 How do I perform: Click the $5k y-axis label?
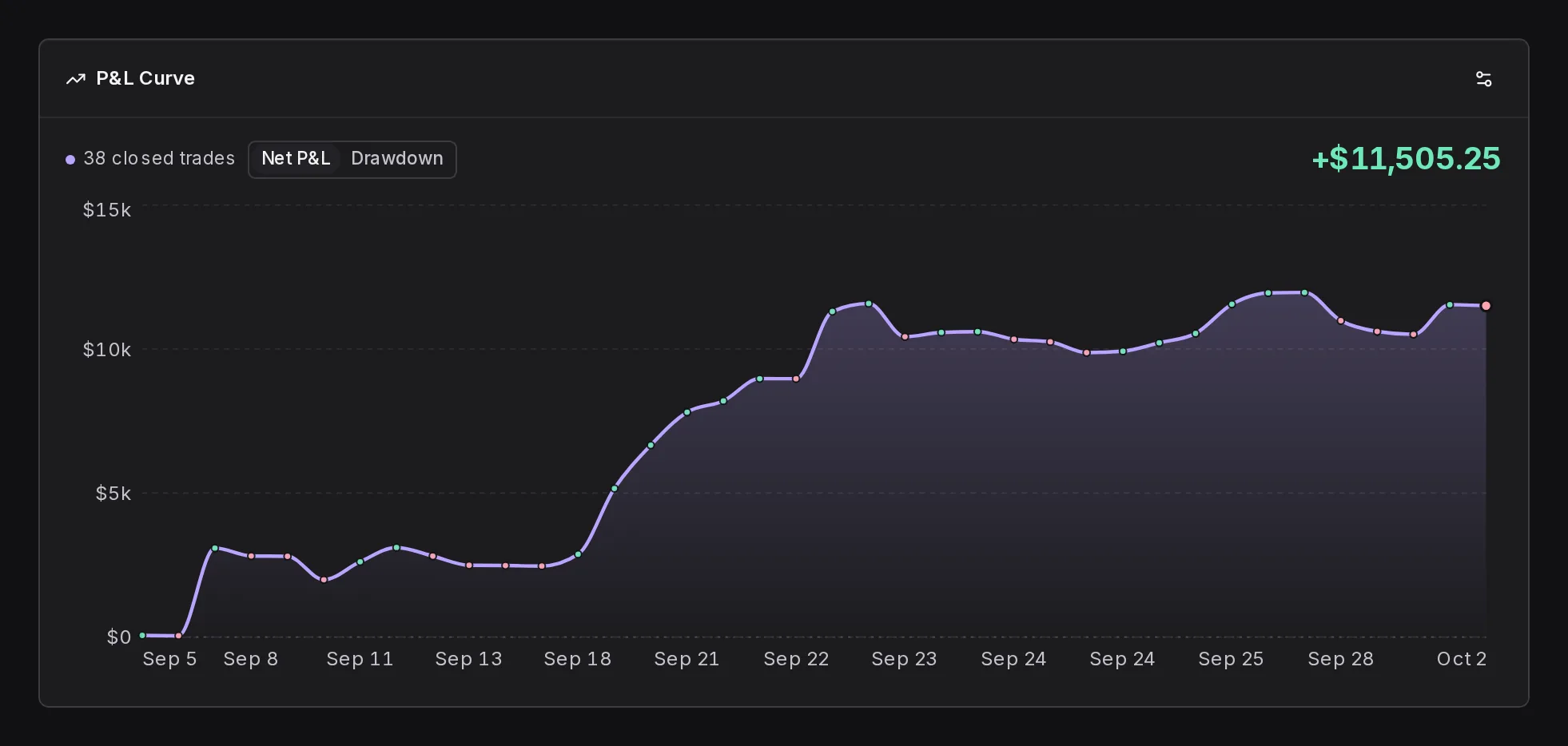tap(113, 494)
